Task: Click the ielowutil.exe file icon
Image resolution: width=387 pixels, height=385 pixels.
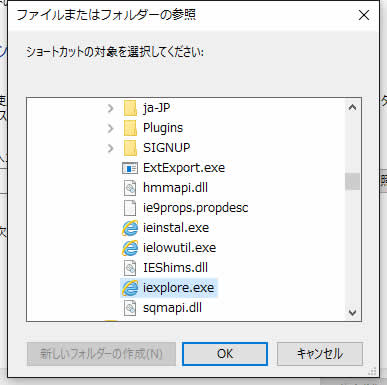Action: click(130, 248)
